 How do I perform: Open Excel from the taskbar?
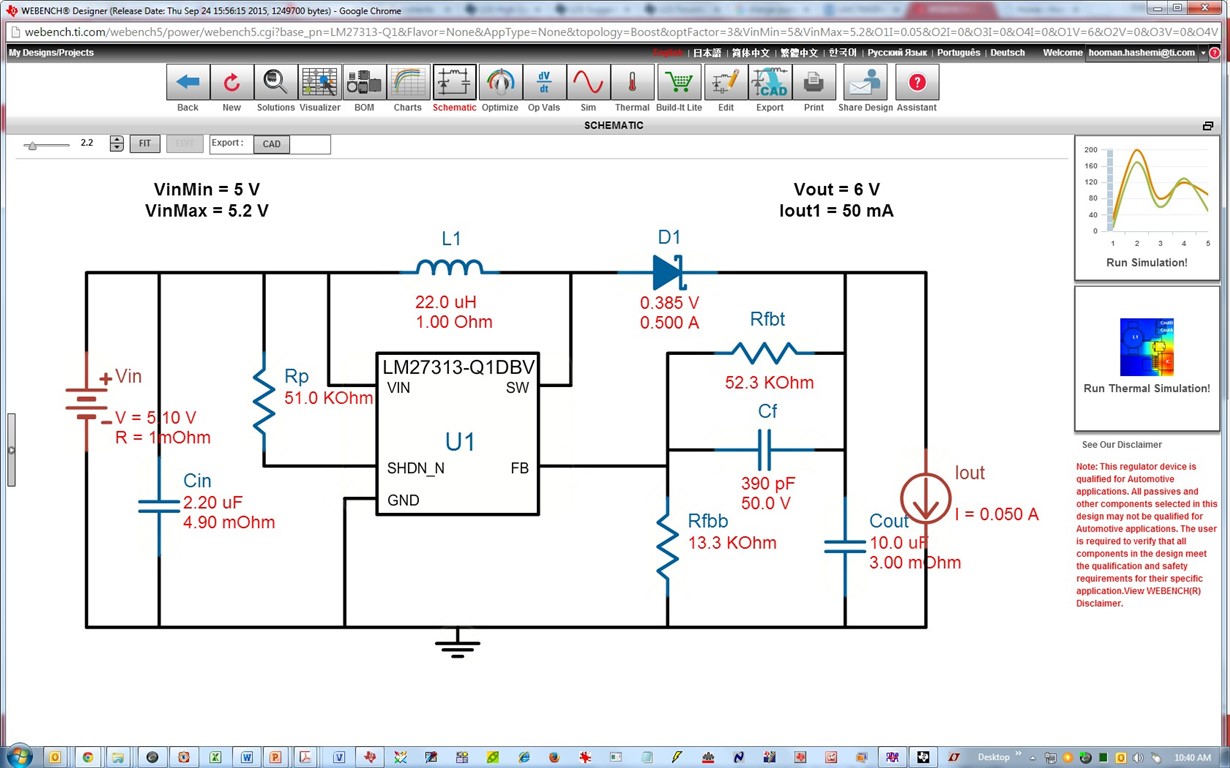(x=215, y=757)
